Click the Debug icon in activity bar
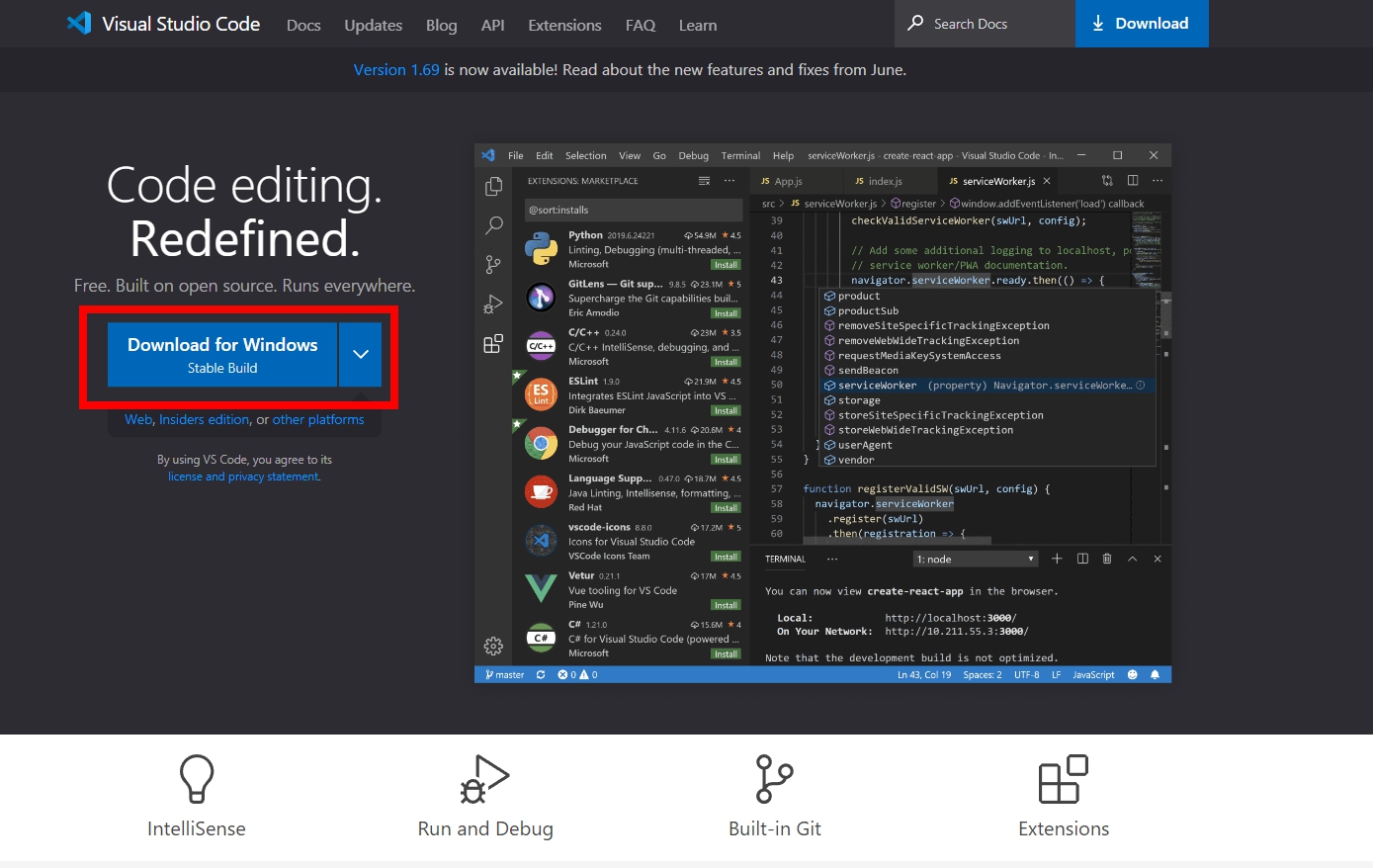The image size is (1373, 868). [493, 304]
